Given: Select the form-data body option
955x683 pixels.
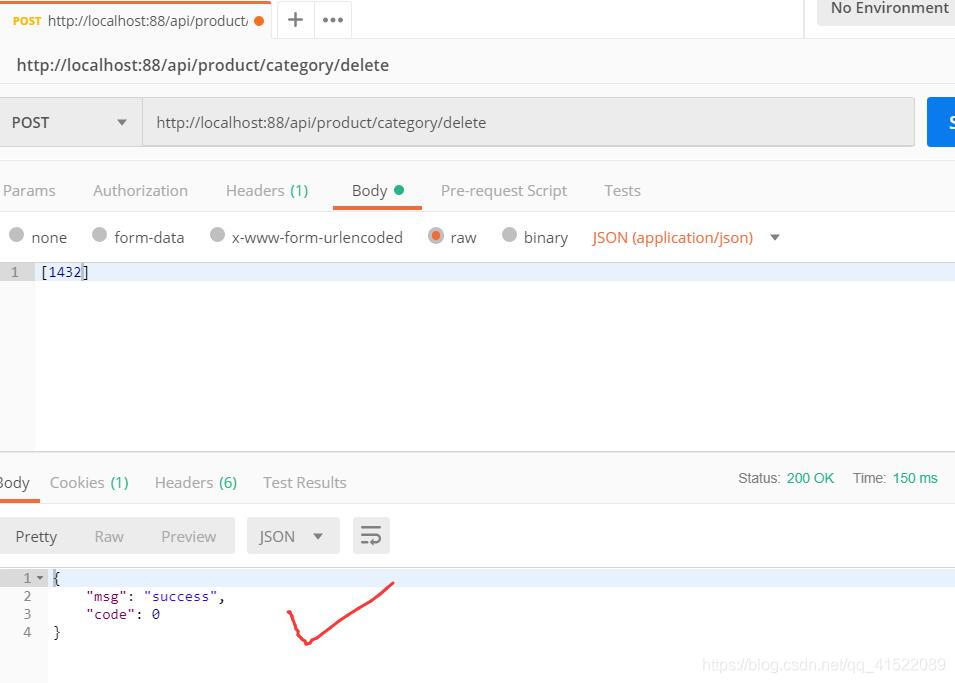Looking at the screenshot, I should (100, 237).
